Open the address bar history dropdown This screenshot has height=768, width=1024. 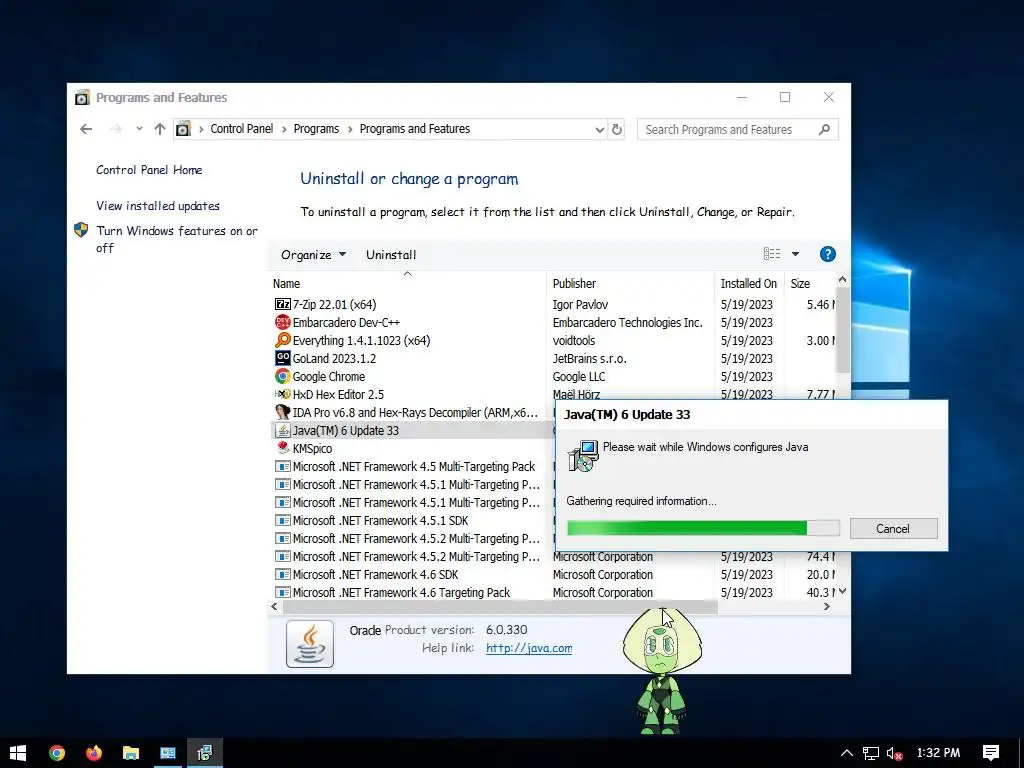[x=600, y=129]
